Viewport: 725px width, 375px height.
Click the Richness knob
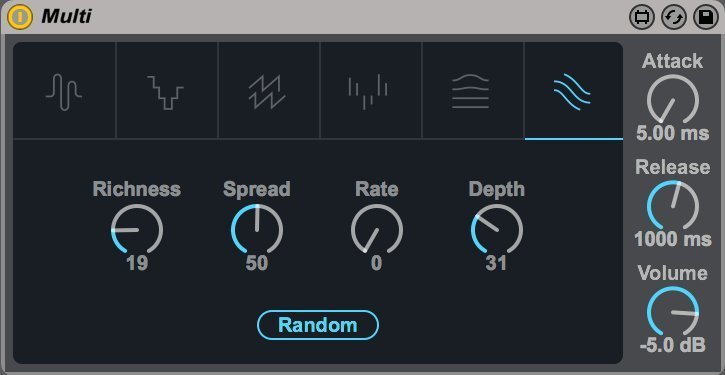click(137, 230)
